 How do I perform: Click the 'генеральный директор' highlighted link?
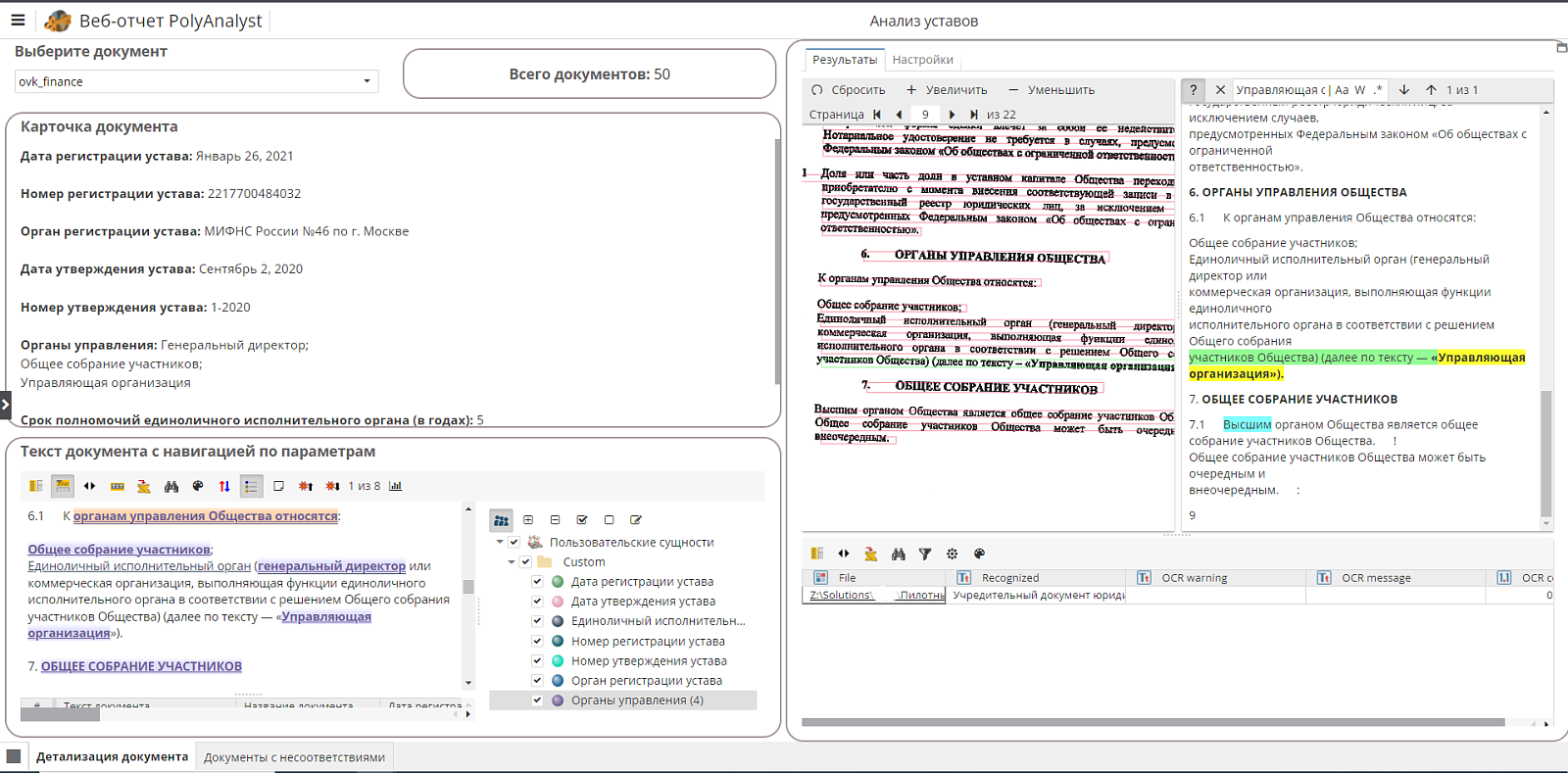click(331, 566)
